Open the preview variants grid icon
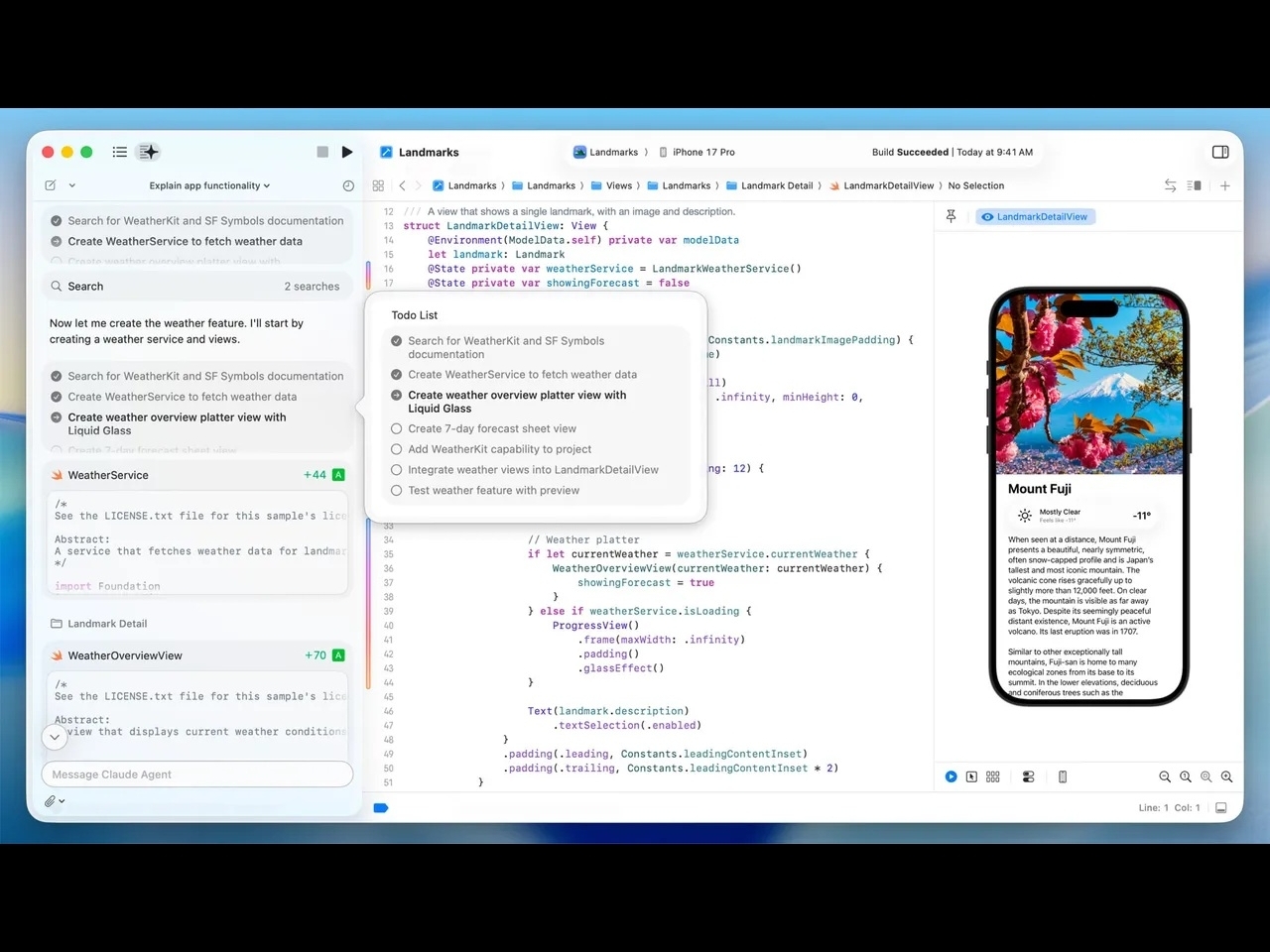Screen dimensions: 1270x952 (x=992, y=776)
